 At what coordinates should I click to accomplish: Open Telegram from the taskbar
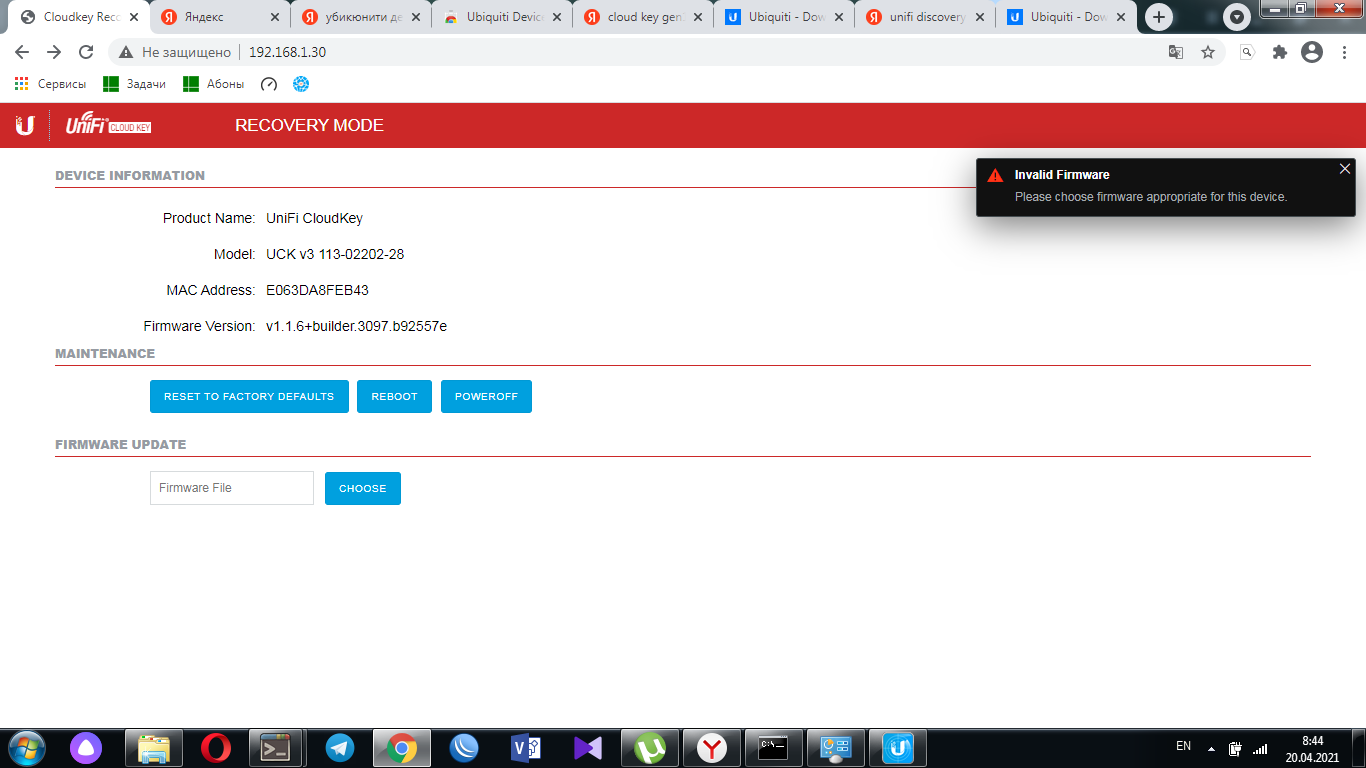(340, 747)
